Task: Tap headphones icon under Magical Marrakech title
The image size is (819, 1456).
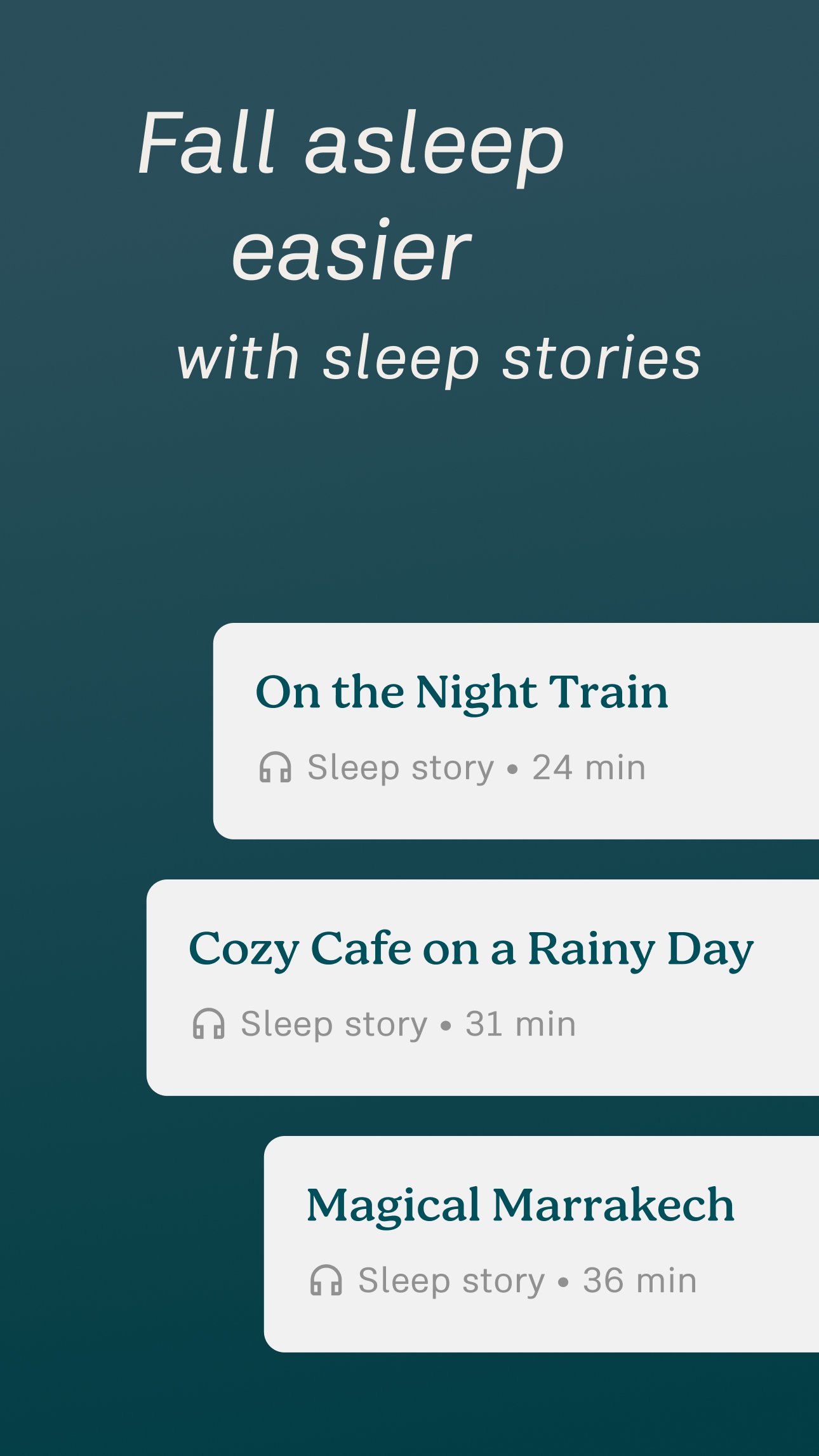Action: [x=326, y=1280]
